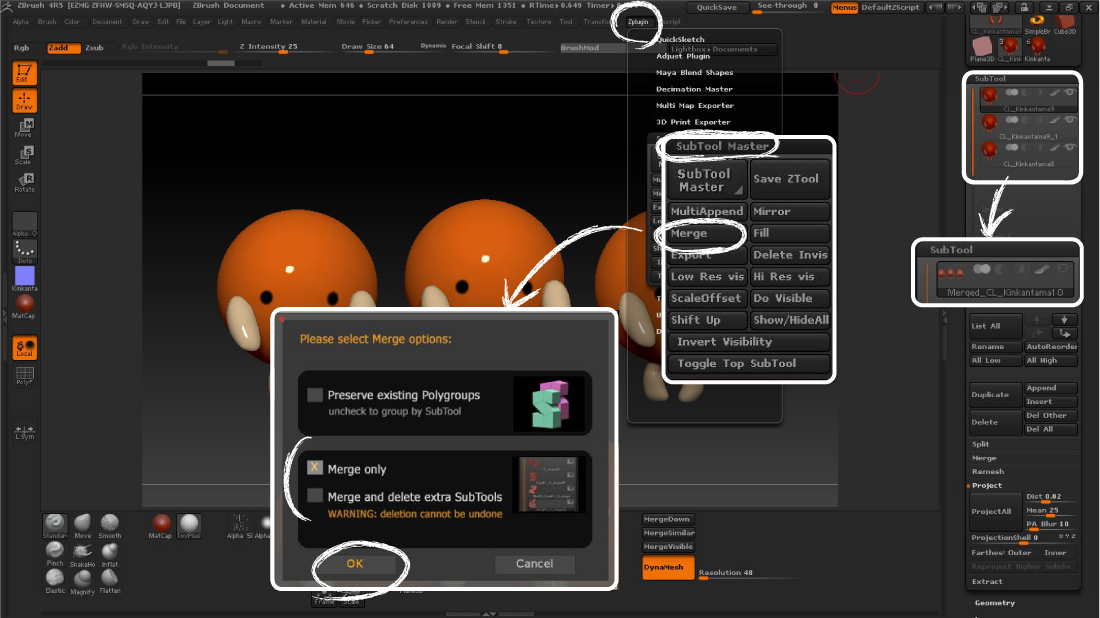1100x618 pixels.
Task: Cancel the merge dialog
Action: coord(534,563)
